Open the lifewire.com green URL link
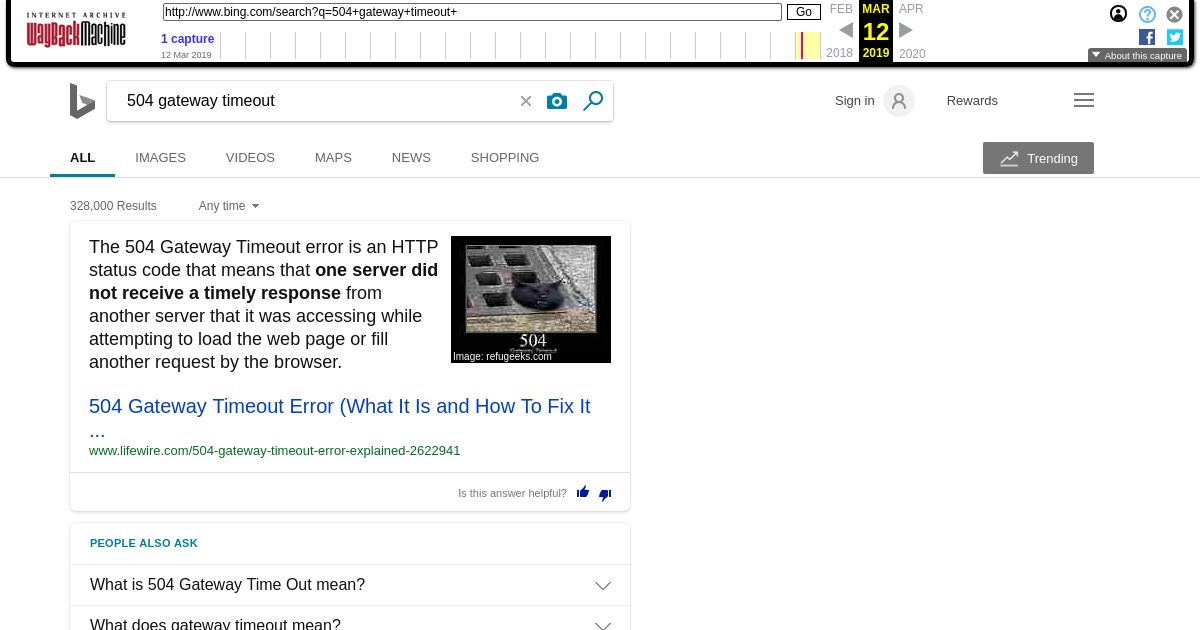1200x630 pixels. click(x=274, y=451)
